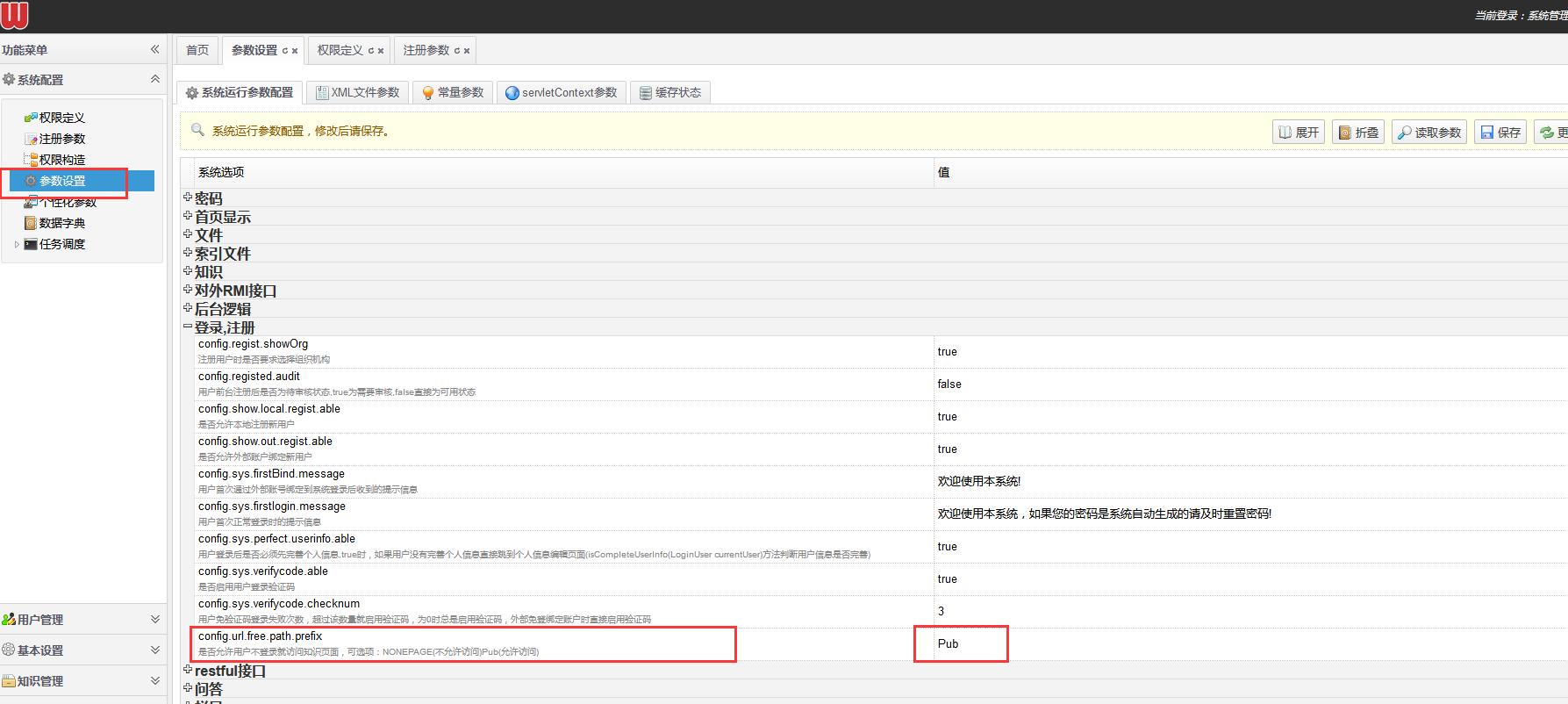Expand the 对外RMI接口 group

click(x=188, y=289)
